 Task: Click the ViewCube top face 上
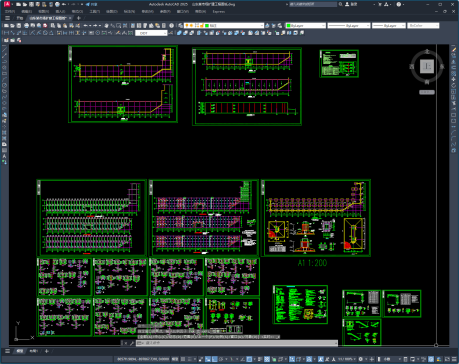coord(427,66)
